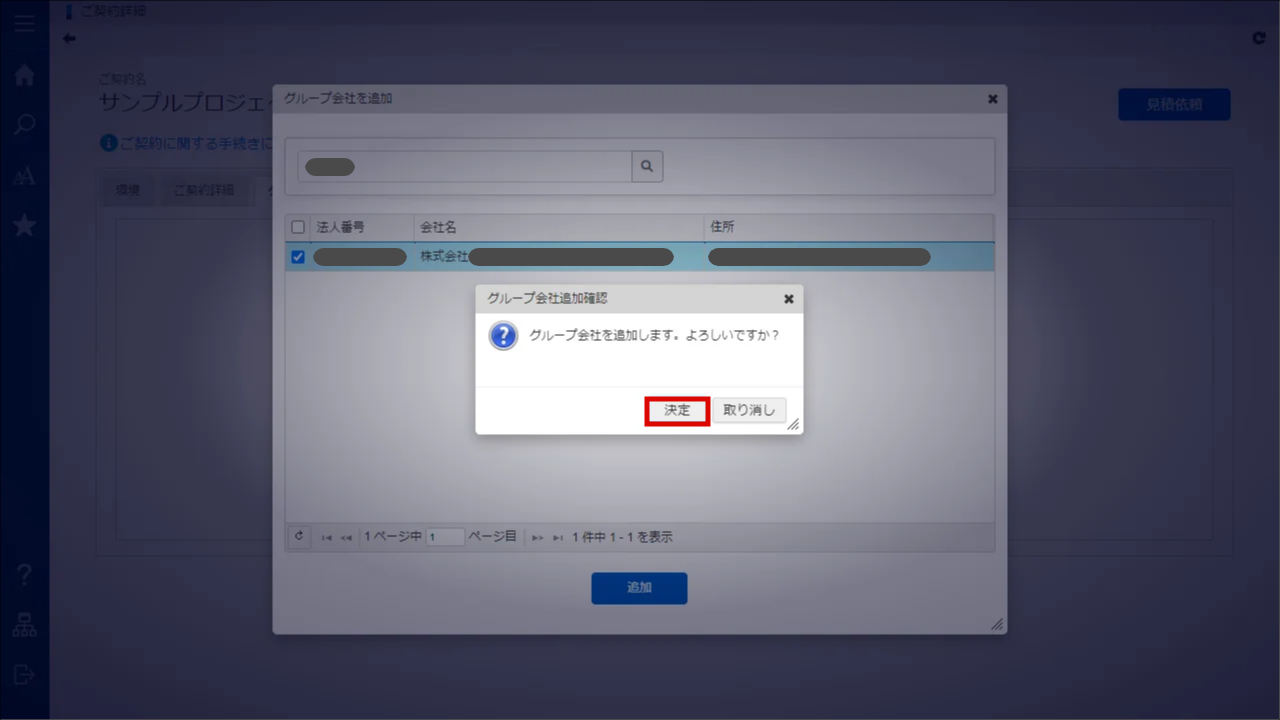Click the font size icon in sidebar
The image size is (1280, 720).
24,175
